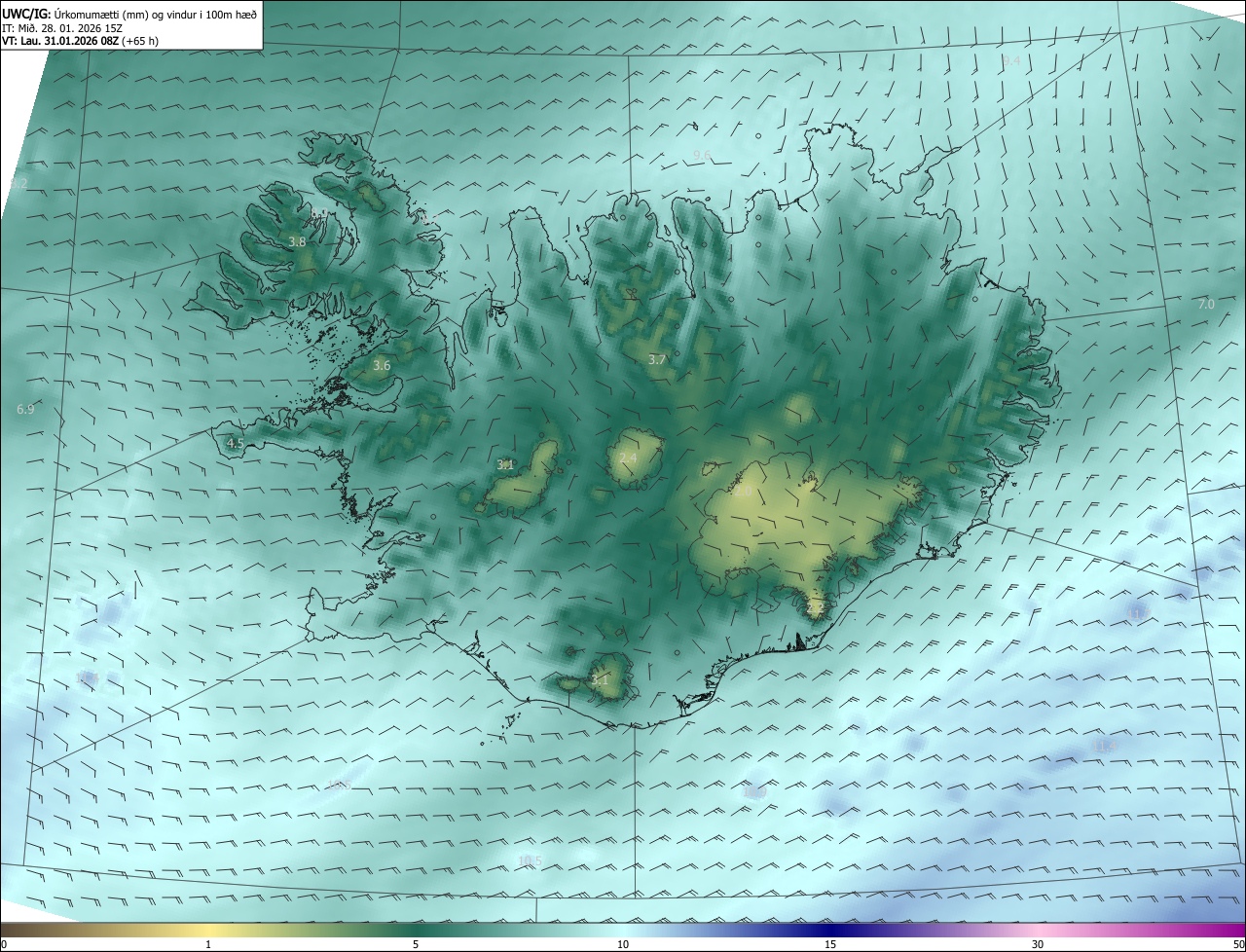Click the colorbar tick label '50'
Image resolution: width=1246 pixels, height=952 pixels.
(1238, 944)
